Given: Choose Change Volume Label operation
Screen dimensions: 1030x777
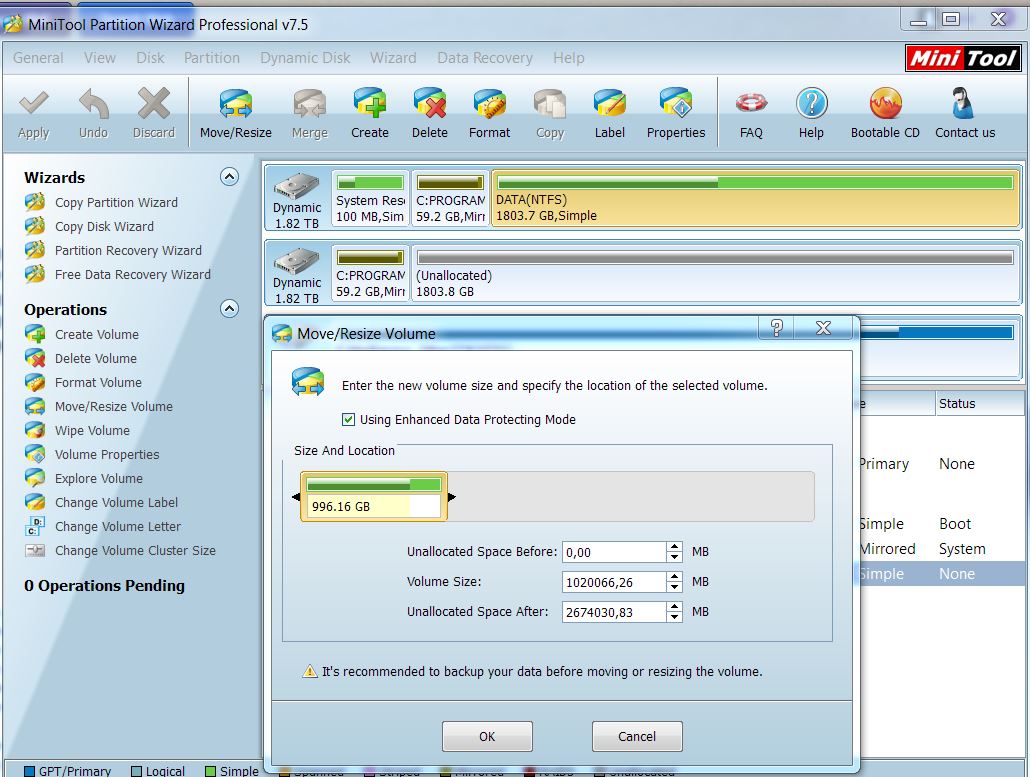Looking at the screenshot, I should (116, 502).
